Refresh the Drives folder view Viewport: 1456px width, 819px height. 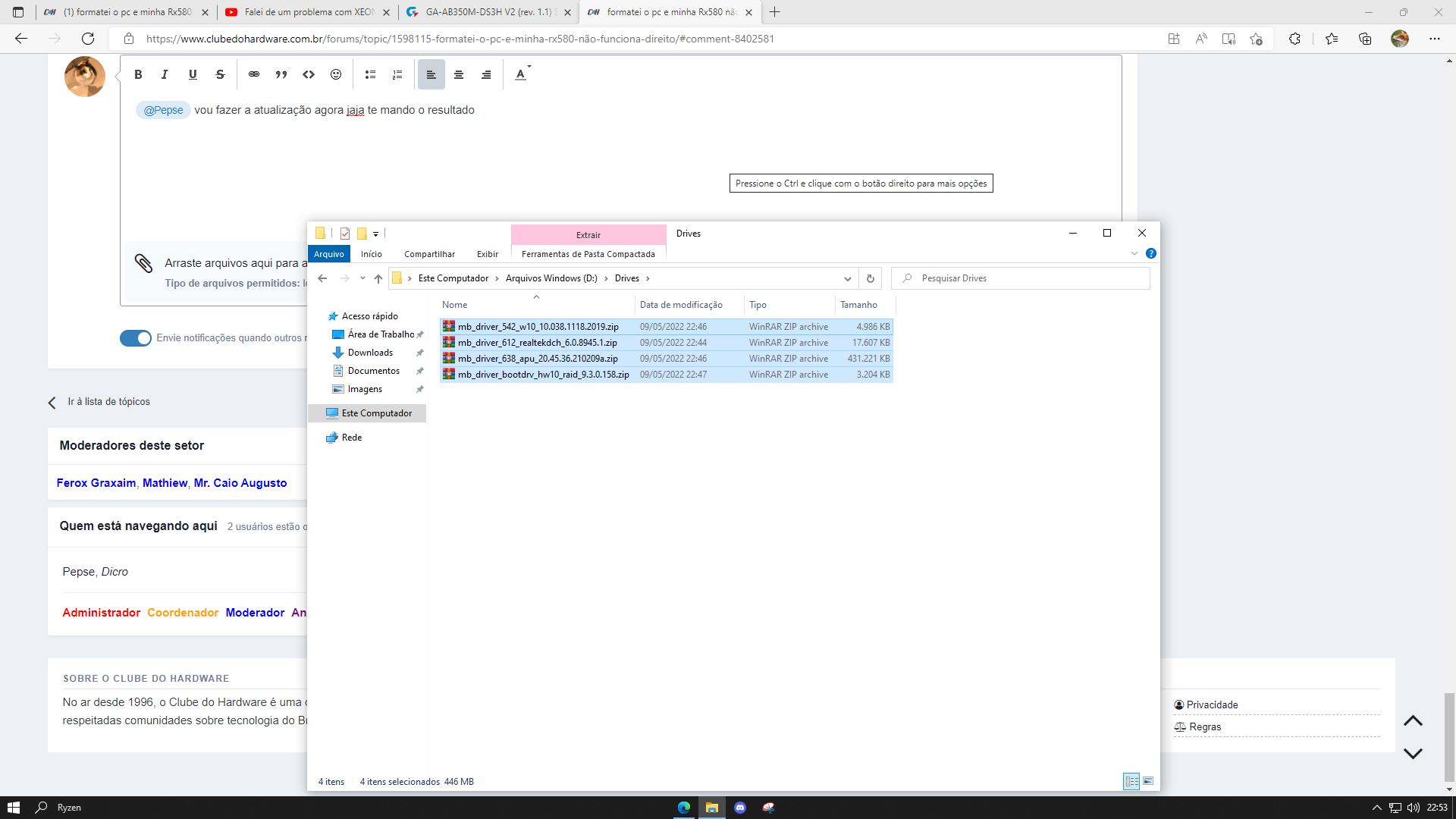point(871,278)
